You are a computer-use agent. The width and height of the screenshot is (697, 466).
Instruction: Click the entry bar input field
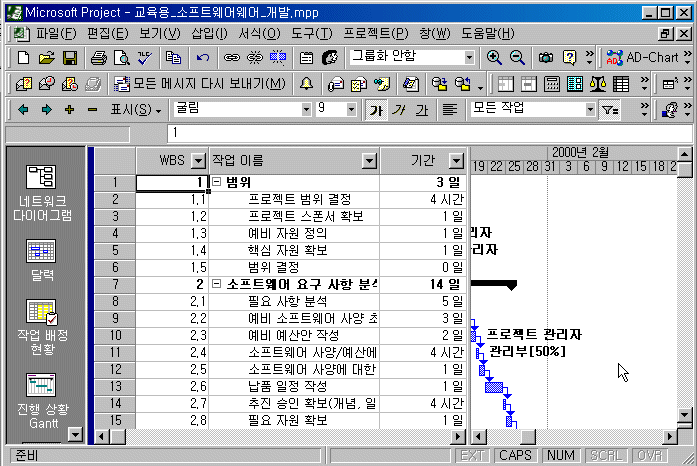coord(429,133)
